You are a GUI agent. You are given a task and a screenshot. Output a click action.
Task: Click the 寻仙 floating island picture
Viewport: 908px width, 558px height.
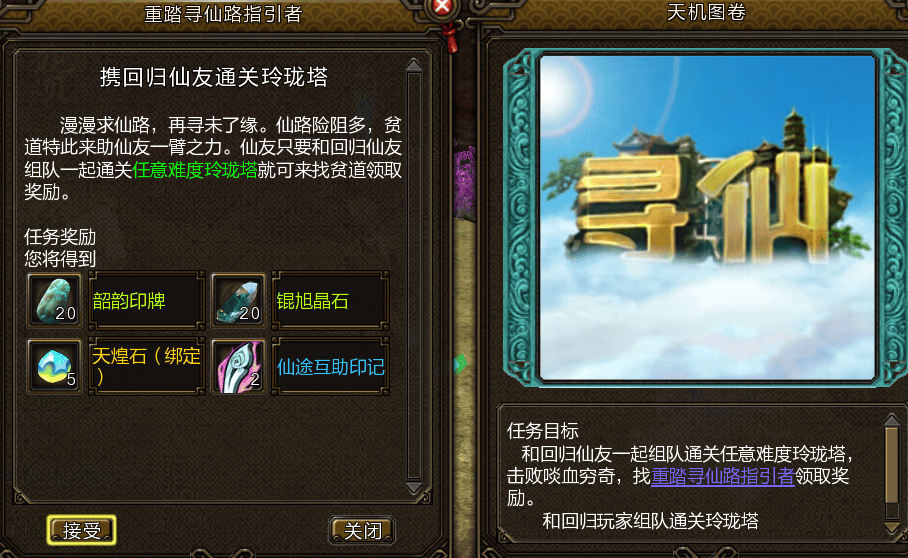(707, 217)
